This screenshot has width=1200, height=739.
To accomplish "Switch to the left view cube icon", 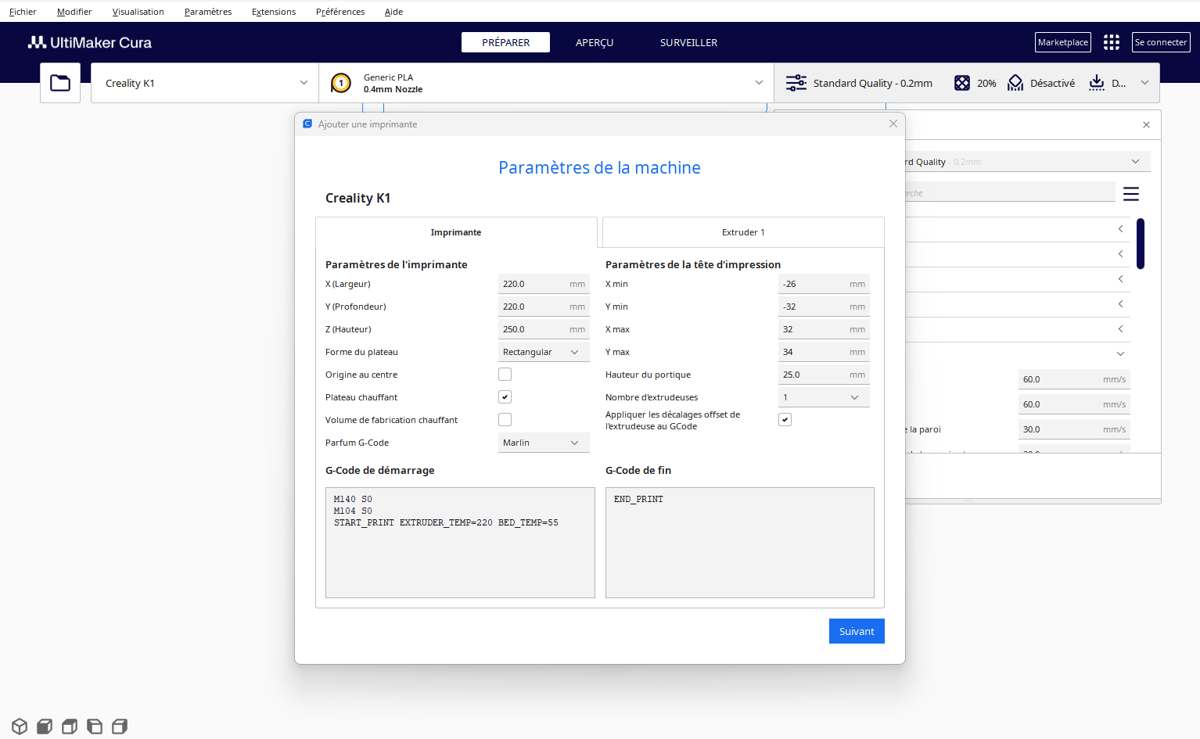I will click(94, 726).
